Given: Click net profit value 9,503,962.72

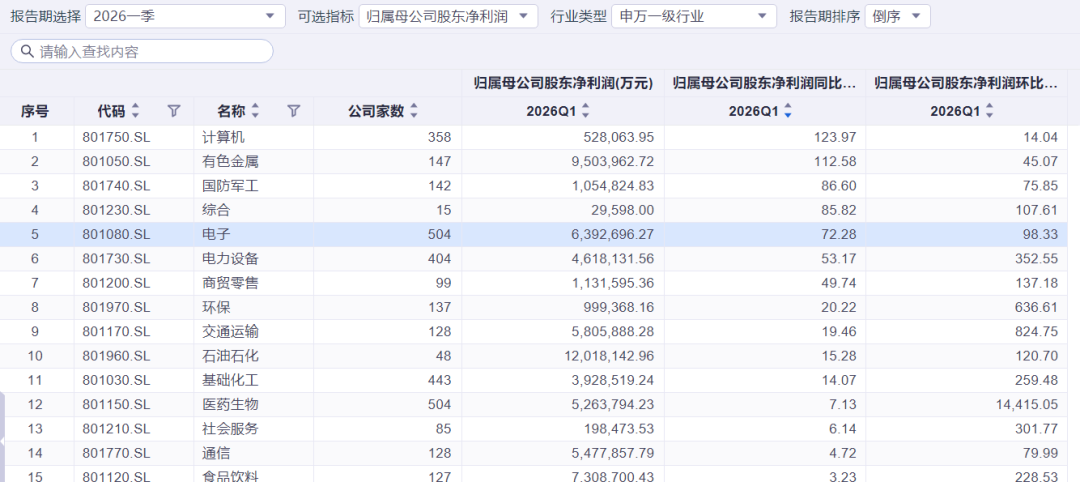Looking at the screenshot, I should [612, 162].
